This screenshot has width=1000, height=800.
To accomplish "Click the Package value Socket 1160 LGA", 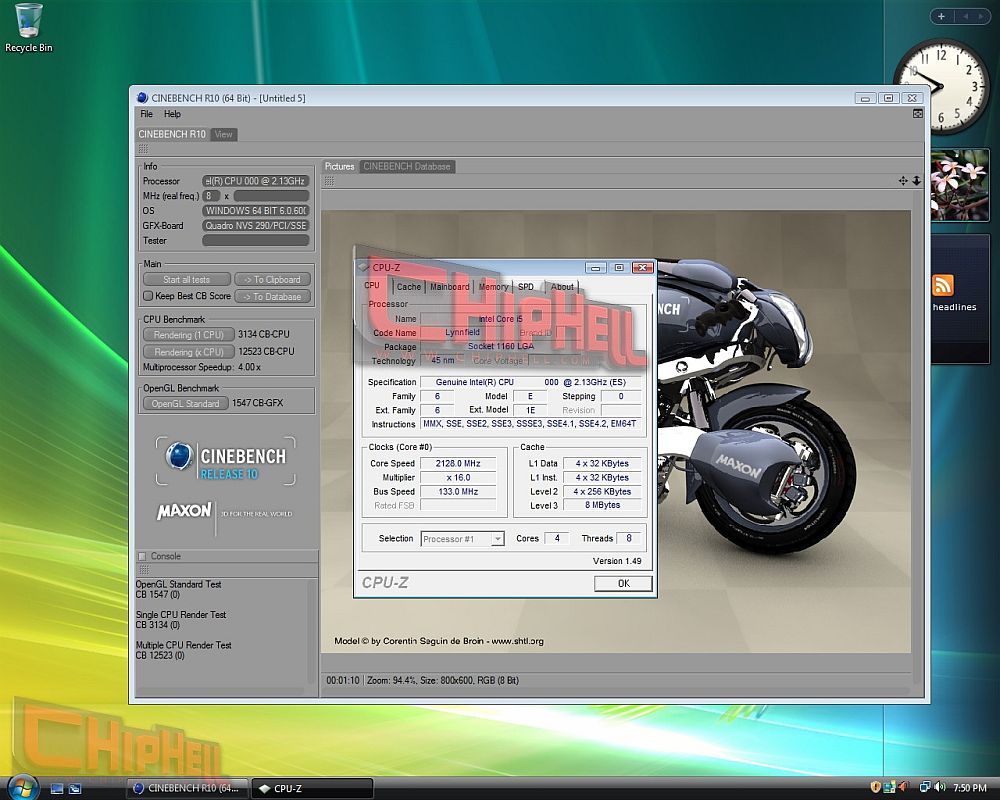I will point(501,346).
